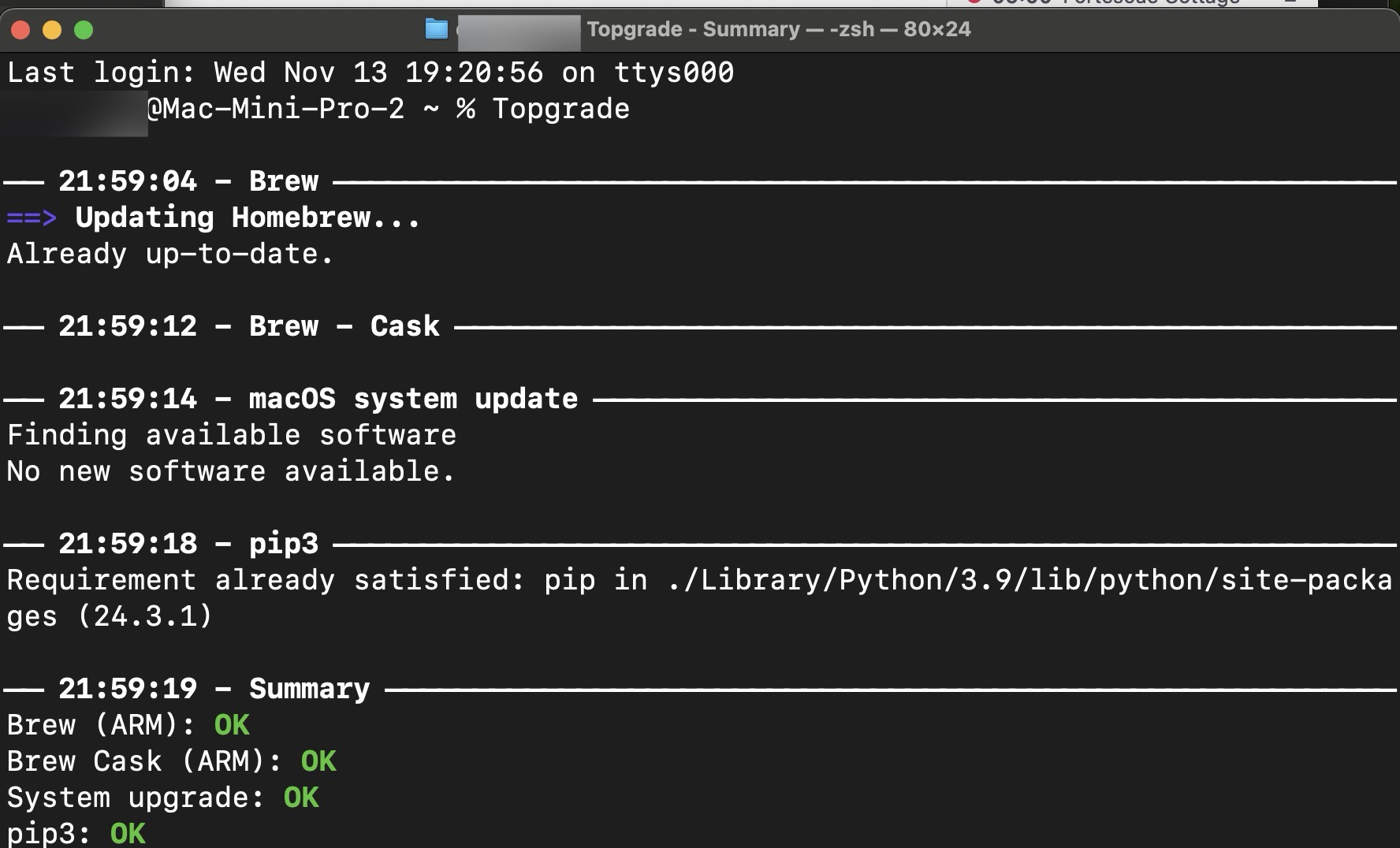Click green OK after 'Brew Cask (ARM):'
Screen dimensions: 1400x848
click(318, 761)
